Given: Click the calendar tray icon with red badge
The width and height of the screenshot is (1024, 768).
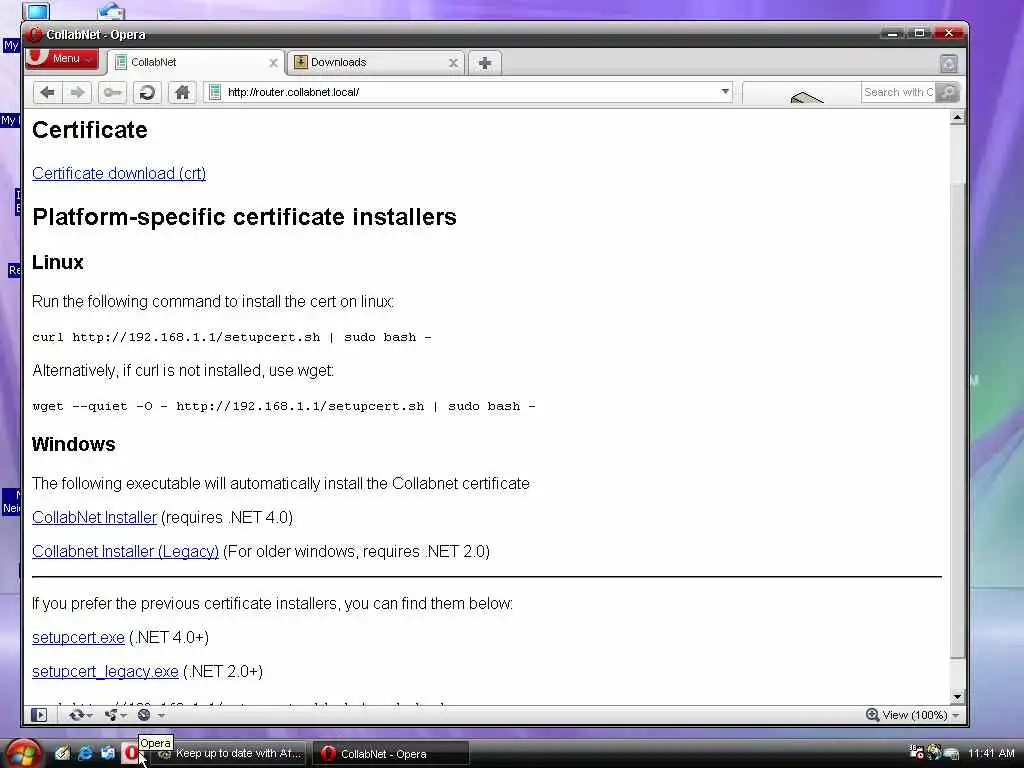Looking at the screenshot, I should tap(916, 752).
